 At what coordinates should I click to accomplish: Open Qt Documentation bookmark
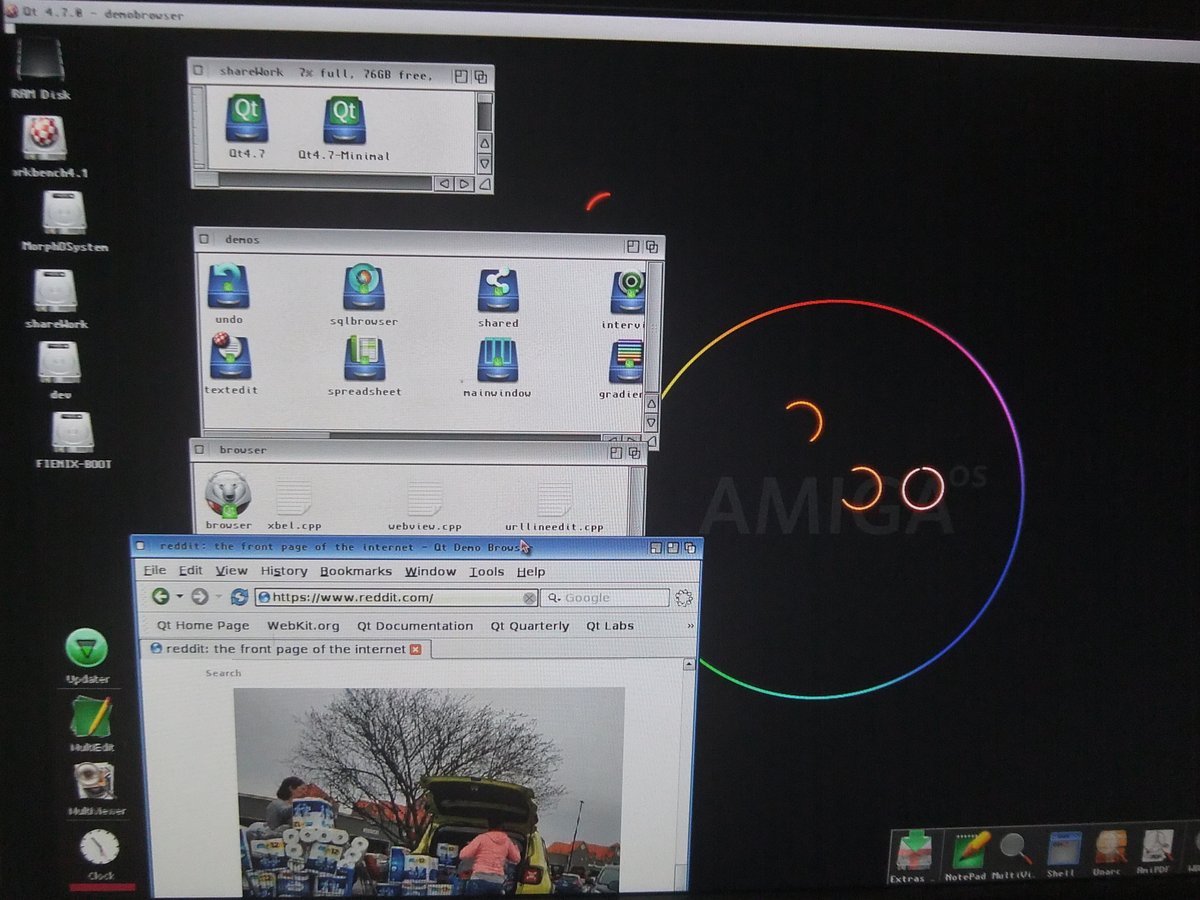point(415,626)
